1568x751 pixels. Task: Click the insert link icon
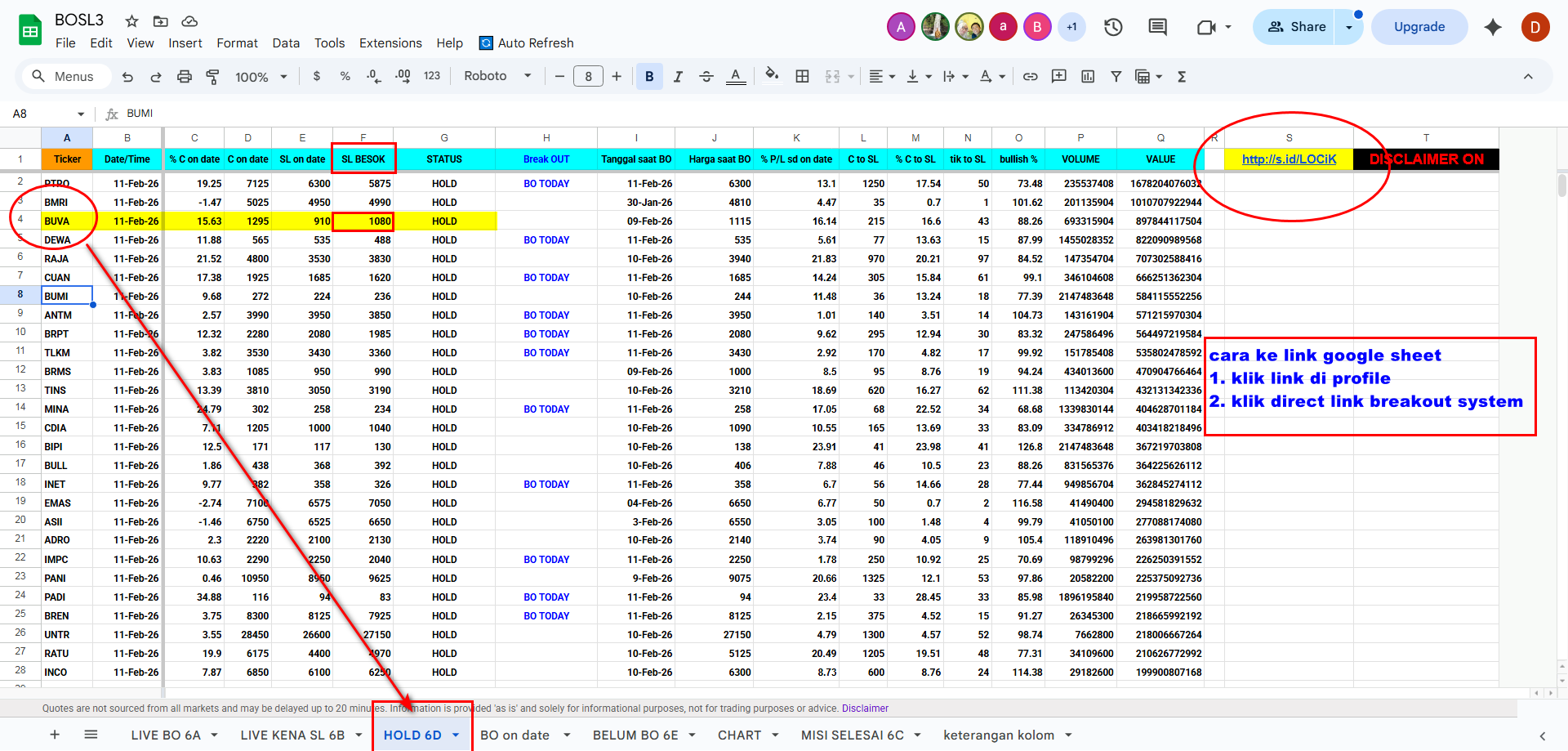click(1031, 77)
